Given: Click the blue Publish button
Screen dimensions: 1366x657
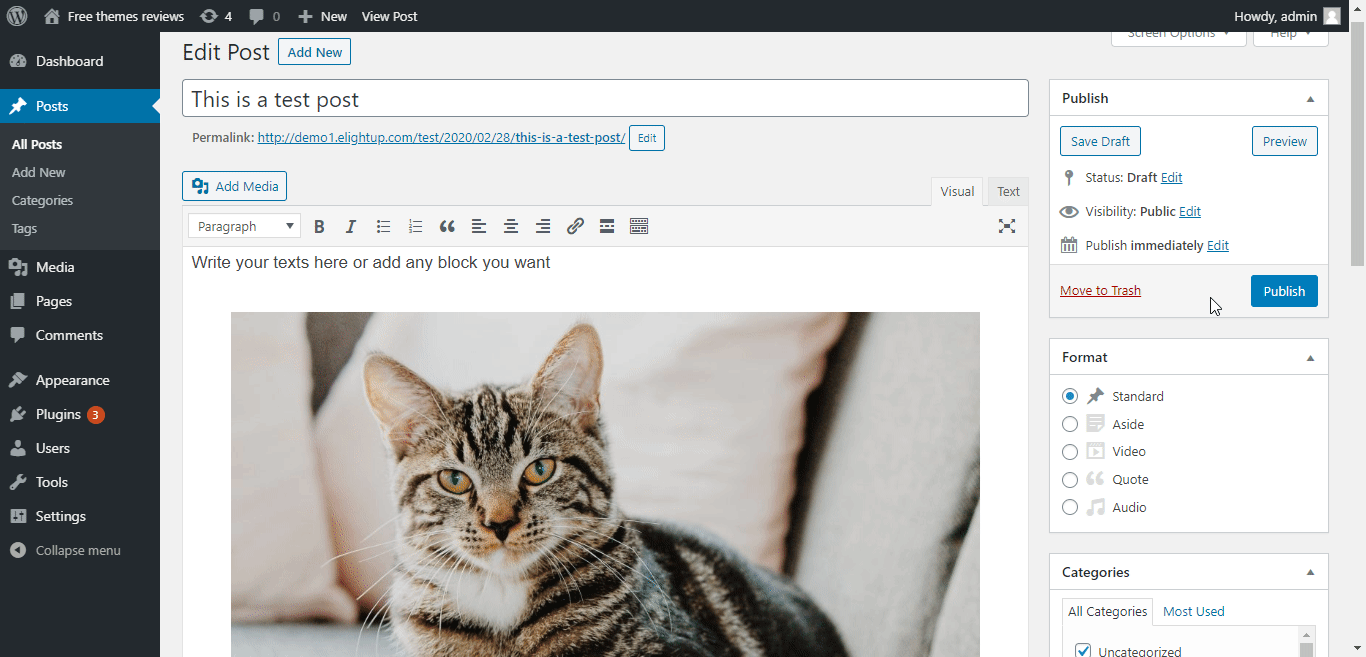Looking at the screenshot, I should [x=1284, y=291].
